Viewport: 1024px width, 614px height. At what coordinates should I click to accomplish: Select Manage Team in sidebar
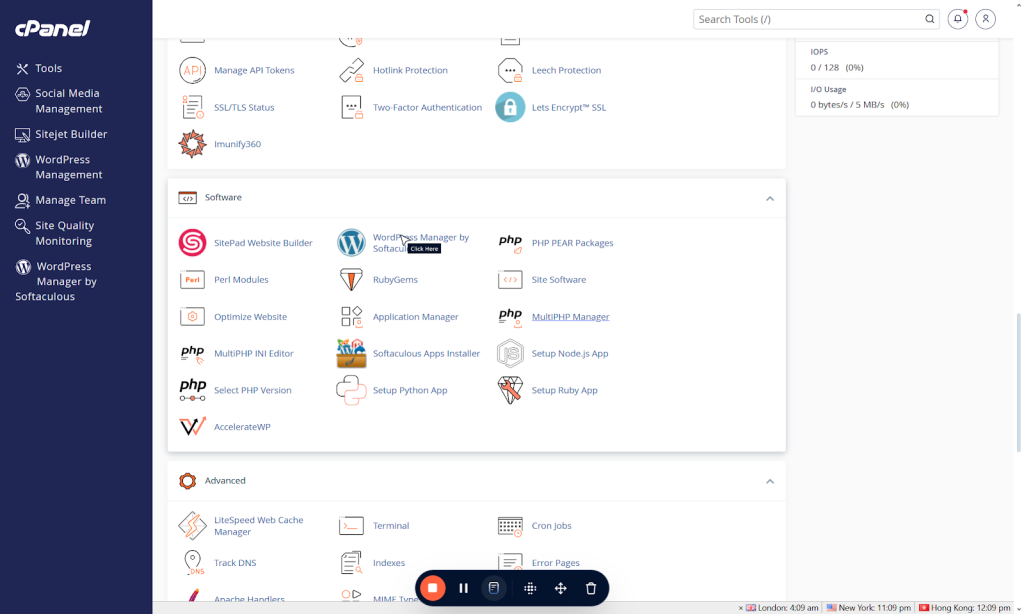pyautogui.click(x=70, y=200)
